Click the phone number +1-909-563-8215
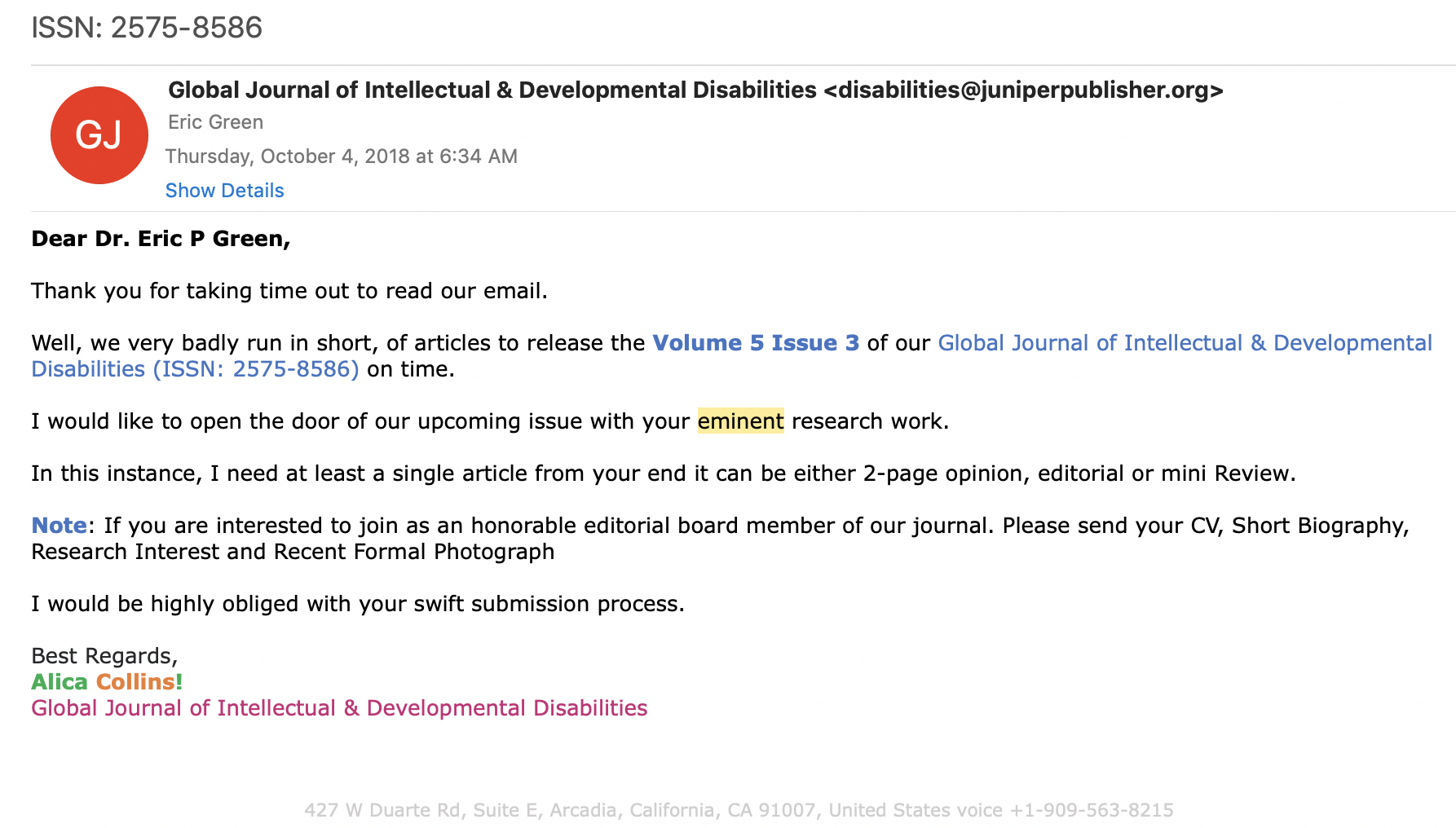1456x828 pixels. coord(1092,810)
